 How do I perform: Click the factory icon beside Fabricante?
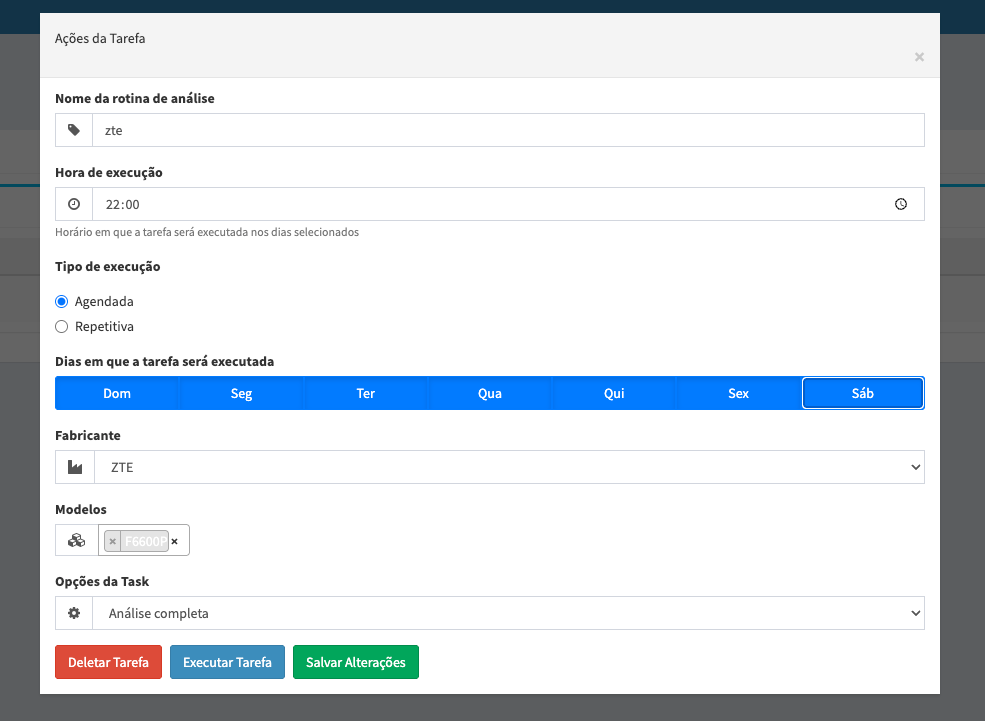pyautogui.click(x=75, y=467)
